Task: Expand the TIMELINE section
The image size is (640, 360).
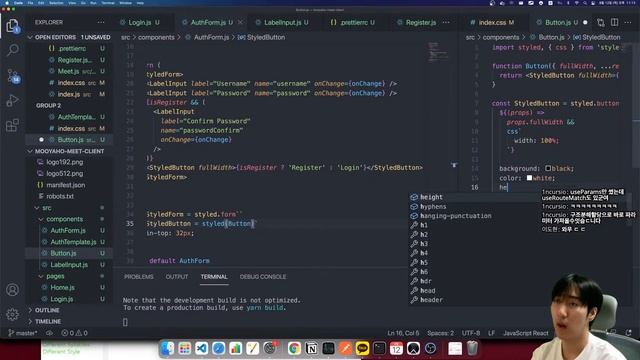Action: pos(48,322)
